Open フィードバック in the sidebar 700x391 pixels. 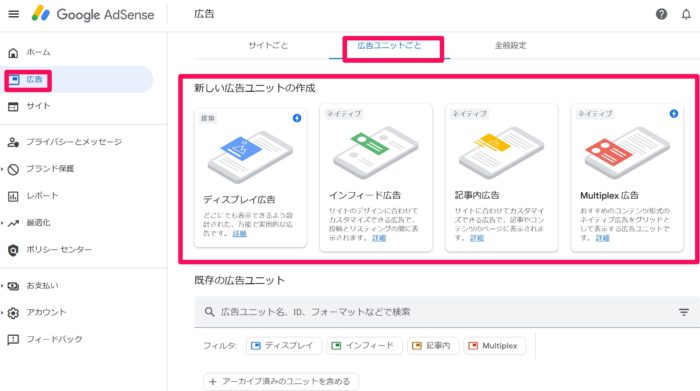pyautogui.click(x=54, y=339)
